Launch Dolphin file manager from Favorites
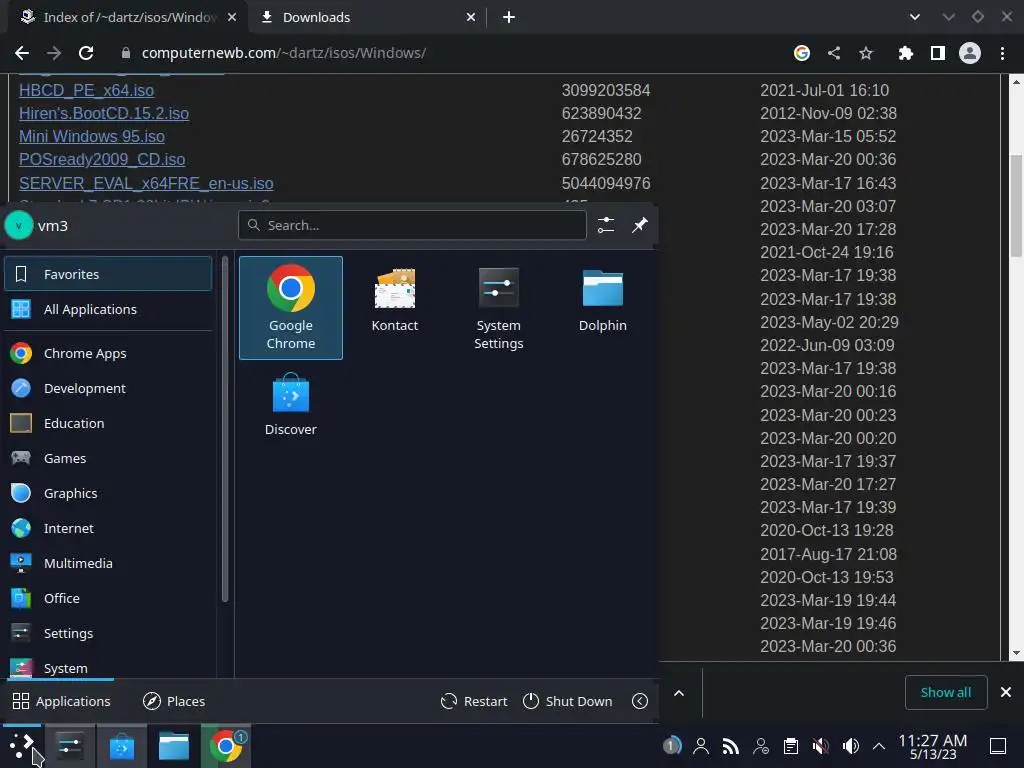The image size is (1024, 768). pyautogui.click(x=602, y=300)
